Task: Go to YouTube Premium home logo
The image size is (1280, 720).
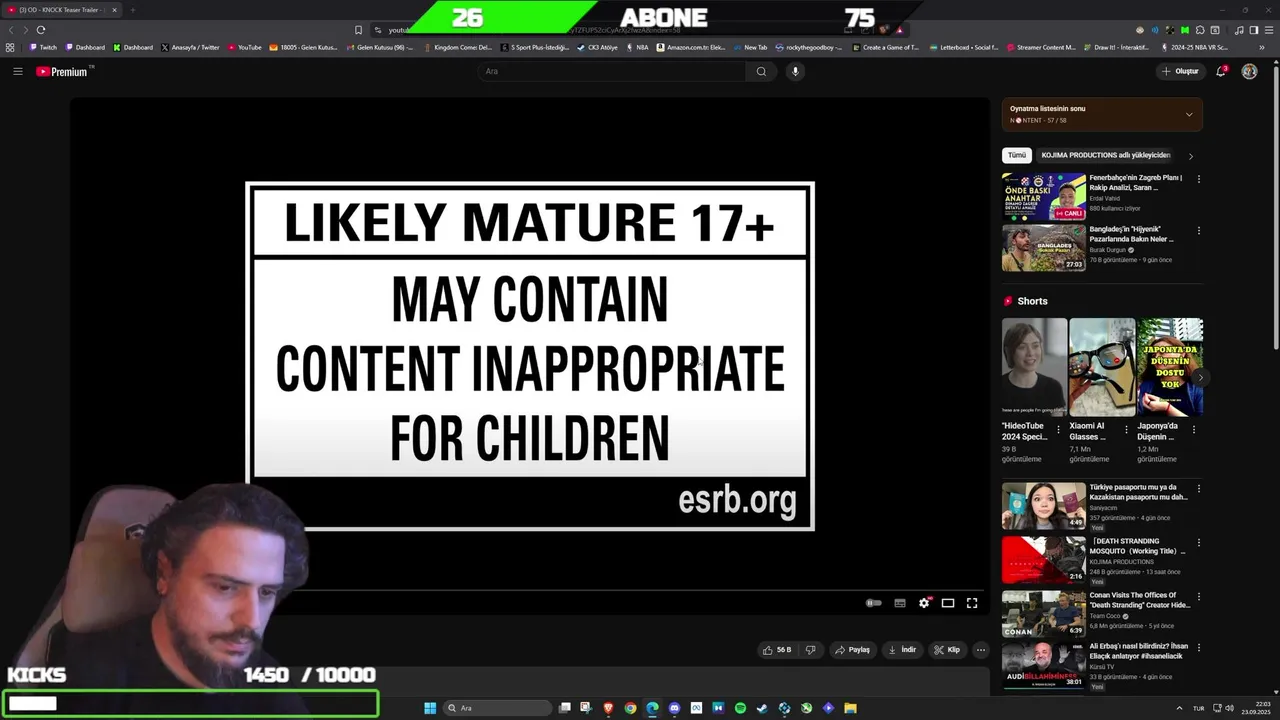Action: pos(64,71)
